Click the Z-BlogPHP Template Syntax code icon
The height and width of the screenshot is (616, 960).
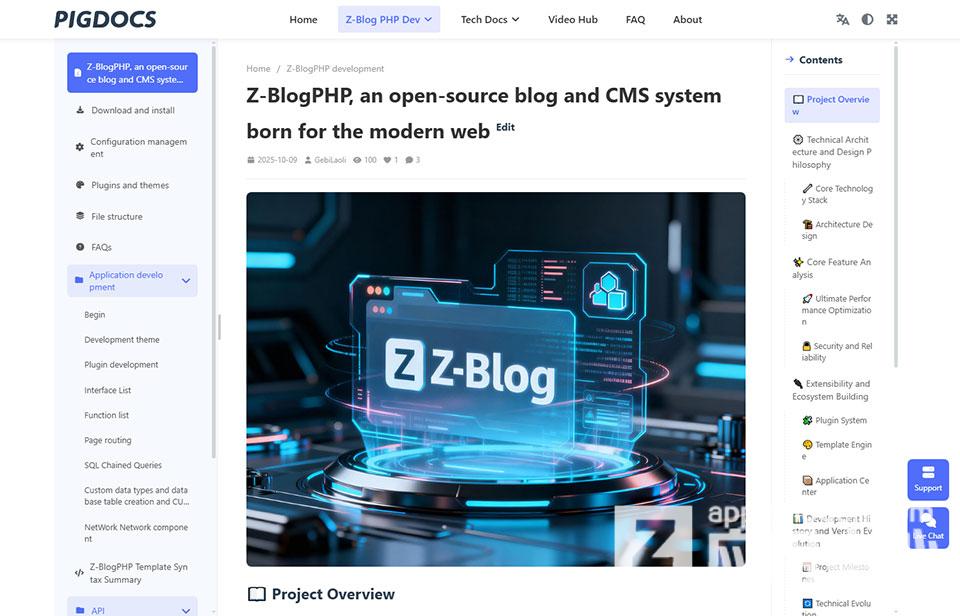[x=80, y=573]
